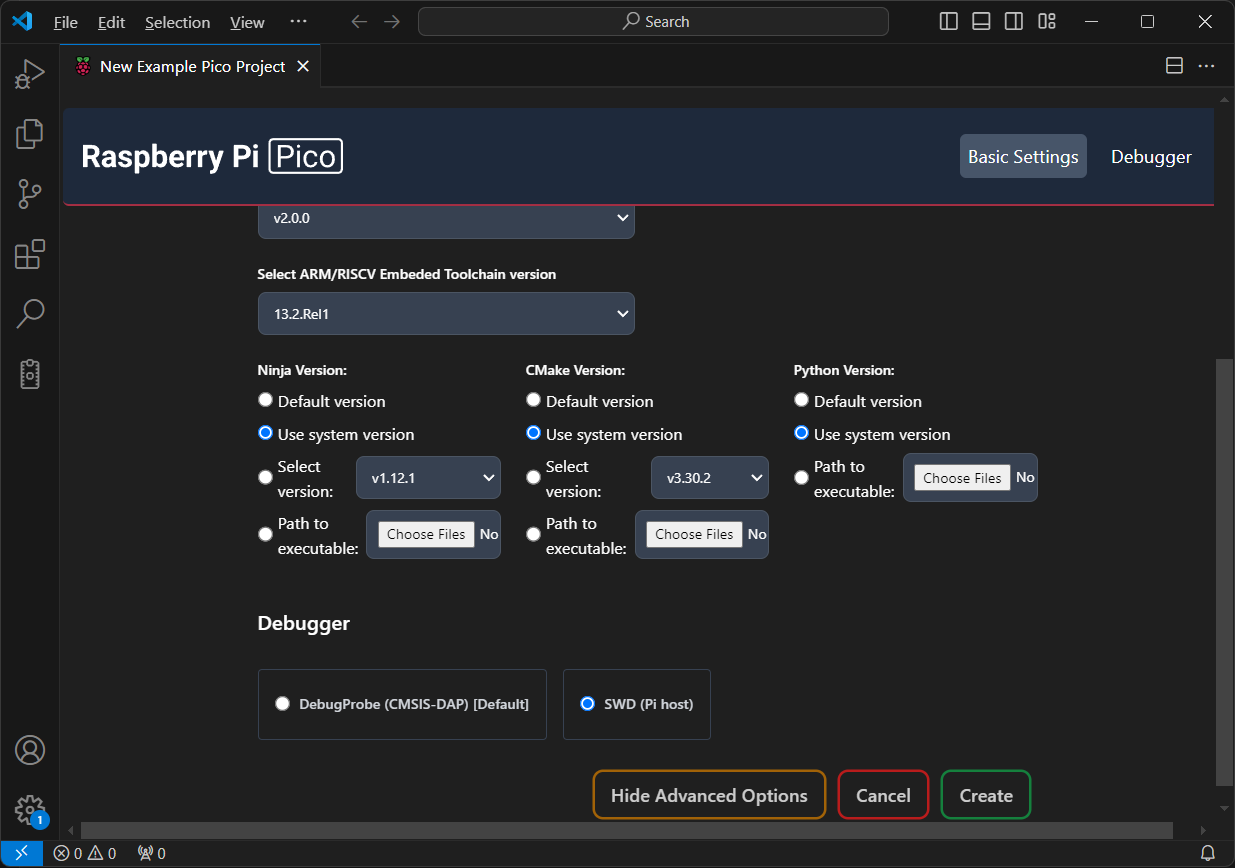
Task: Select CMake Default version radio
Action: click(533, 400)
